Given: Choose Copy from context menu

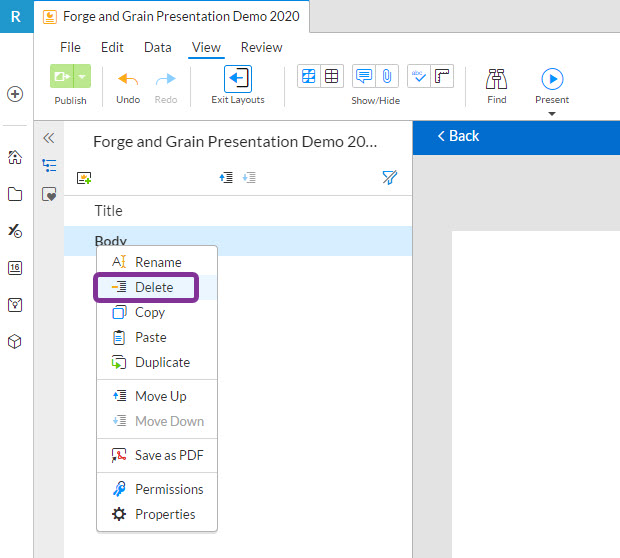Looking at the screenshot, I should point(157,312).
